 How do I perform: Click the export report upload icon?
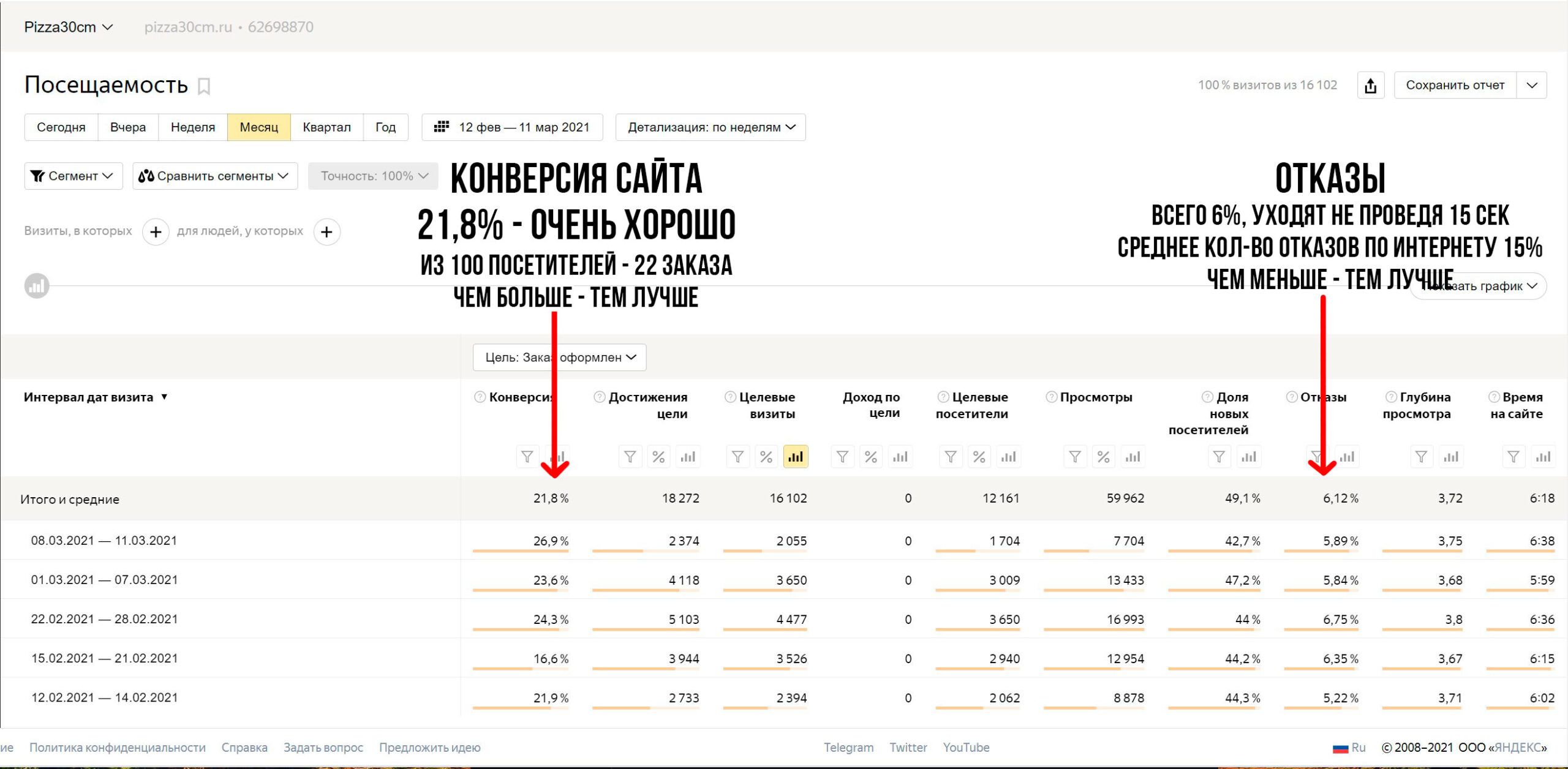[1370, 85]
